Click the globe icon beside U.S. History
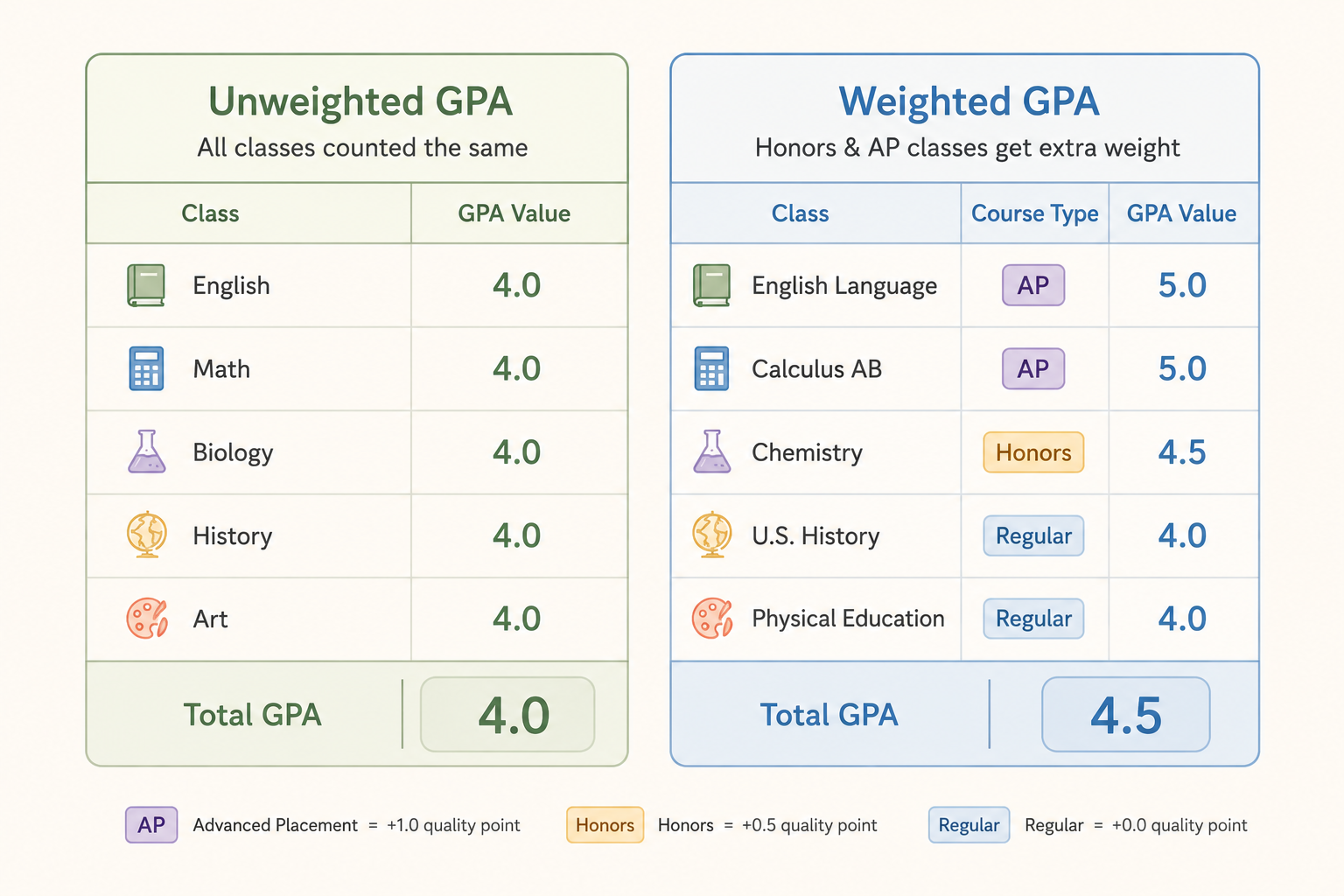The image size is (1344, 896). [x=712, y=535]
